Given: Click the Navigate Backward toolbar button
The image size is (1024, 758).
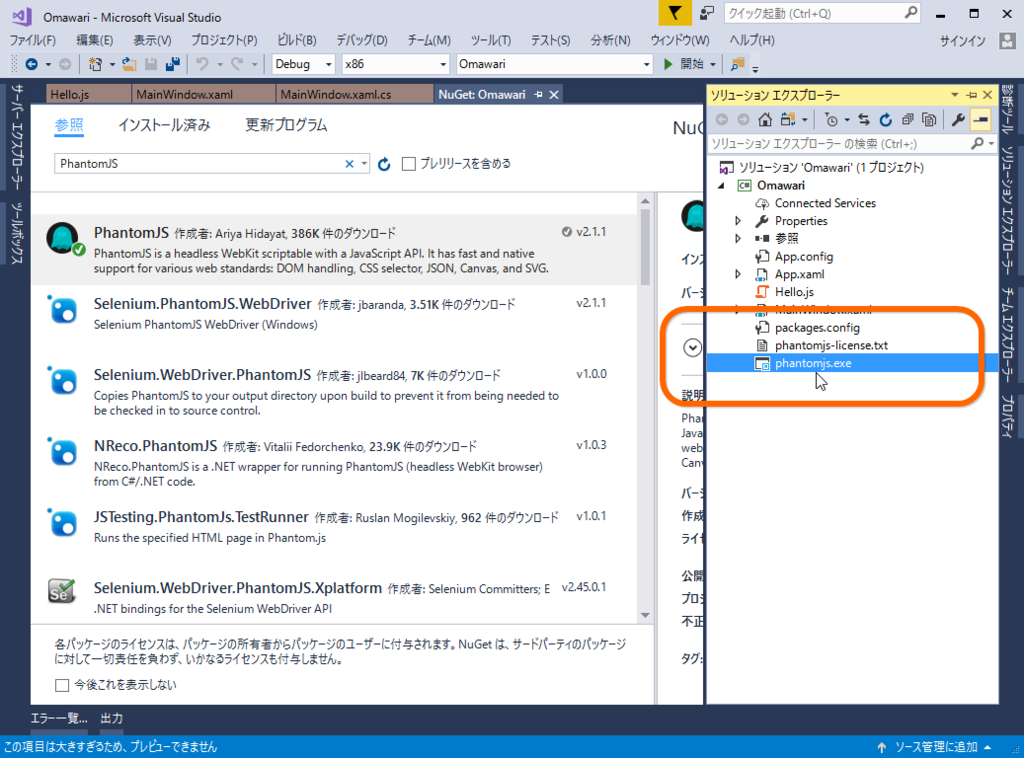Looking at the screenshot, I should pyautogui.click(x=31, y=64).
